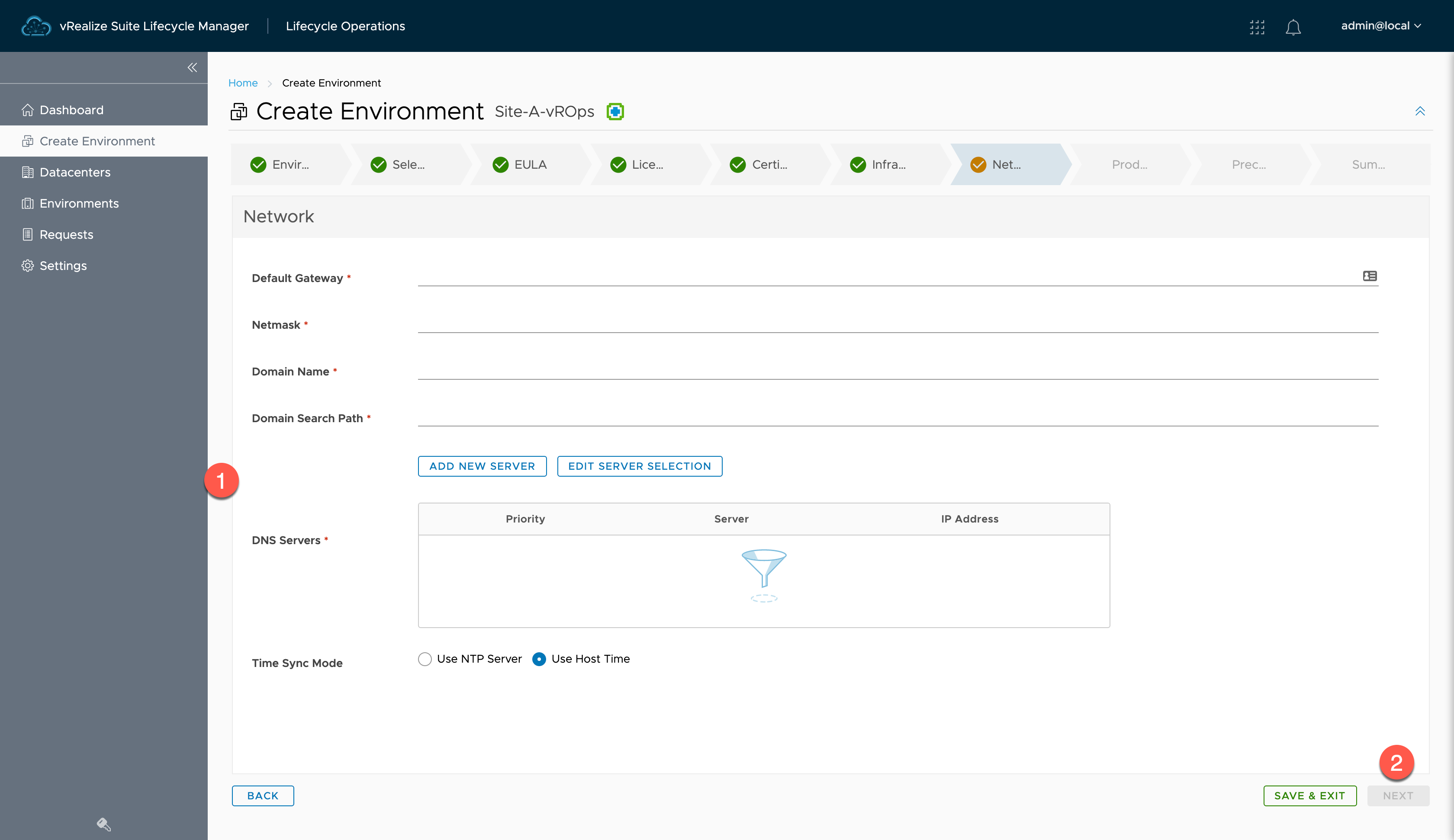
Task: Go to Dashboard in sidebar
Action: pyautogui.click(x=104, y=109)
